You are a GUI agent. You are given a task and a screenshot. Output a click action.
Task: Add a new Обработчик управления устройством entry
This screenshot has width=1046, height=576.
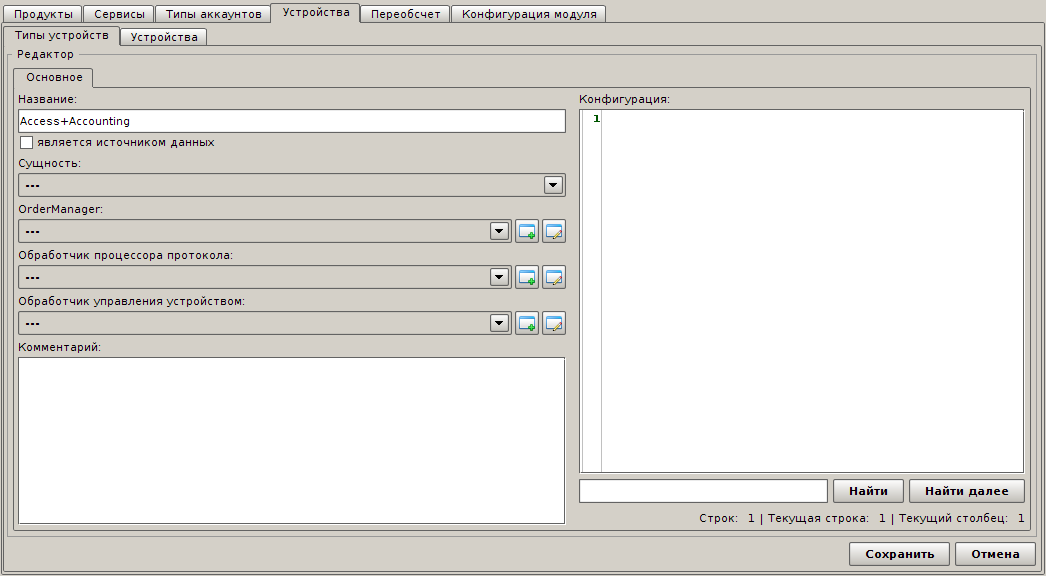click(526, 323)
